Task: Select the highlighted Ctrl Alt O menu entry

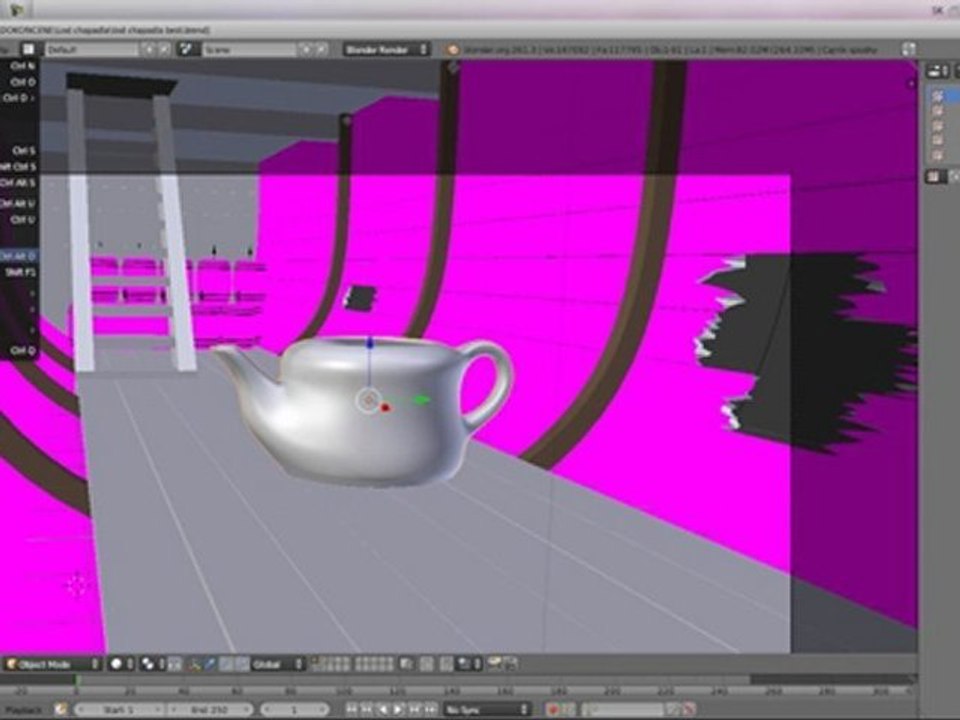Action: click(20, 256)
